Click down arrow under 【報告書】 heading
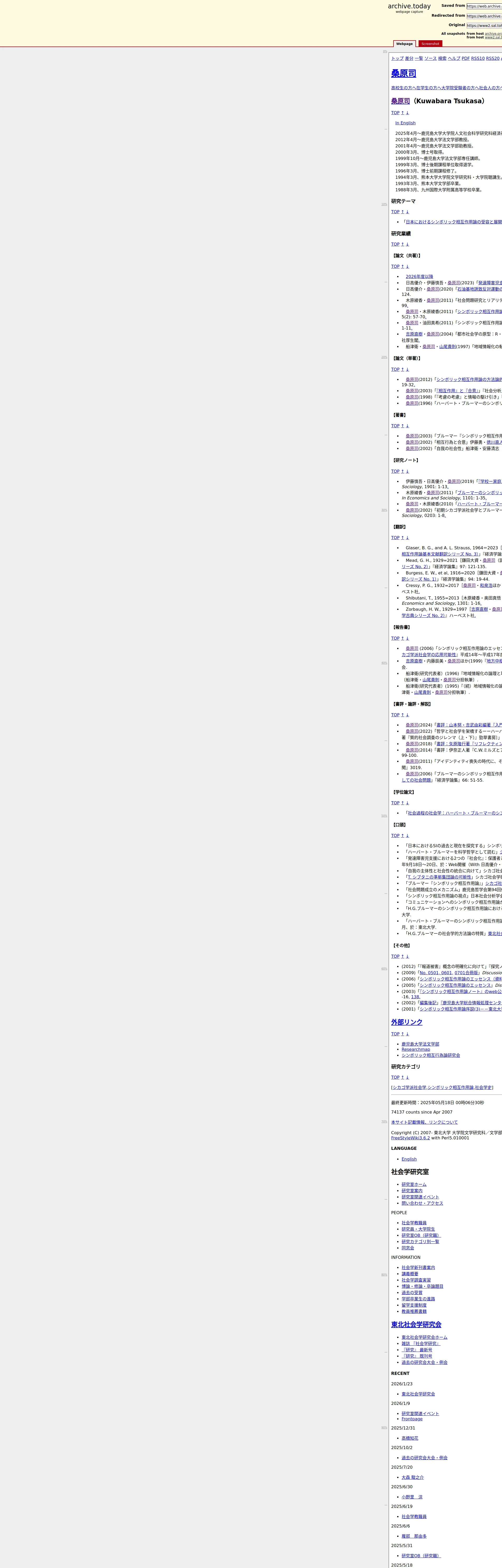Image resolution: width=502 pixels, height=1568 pixels. pyautogui.click(x=408, y=638)
